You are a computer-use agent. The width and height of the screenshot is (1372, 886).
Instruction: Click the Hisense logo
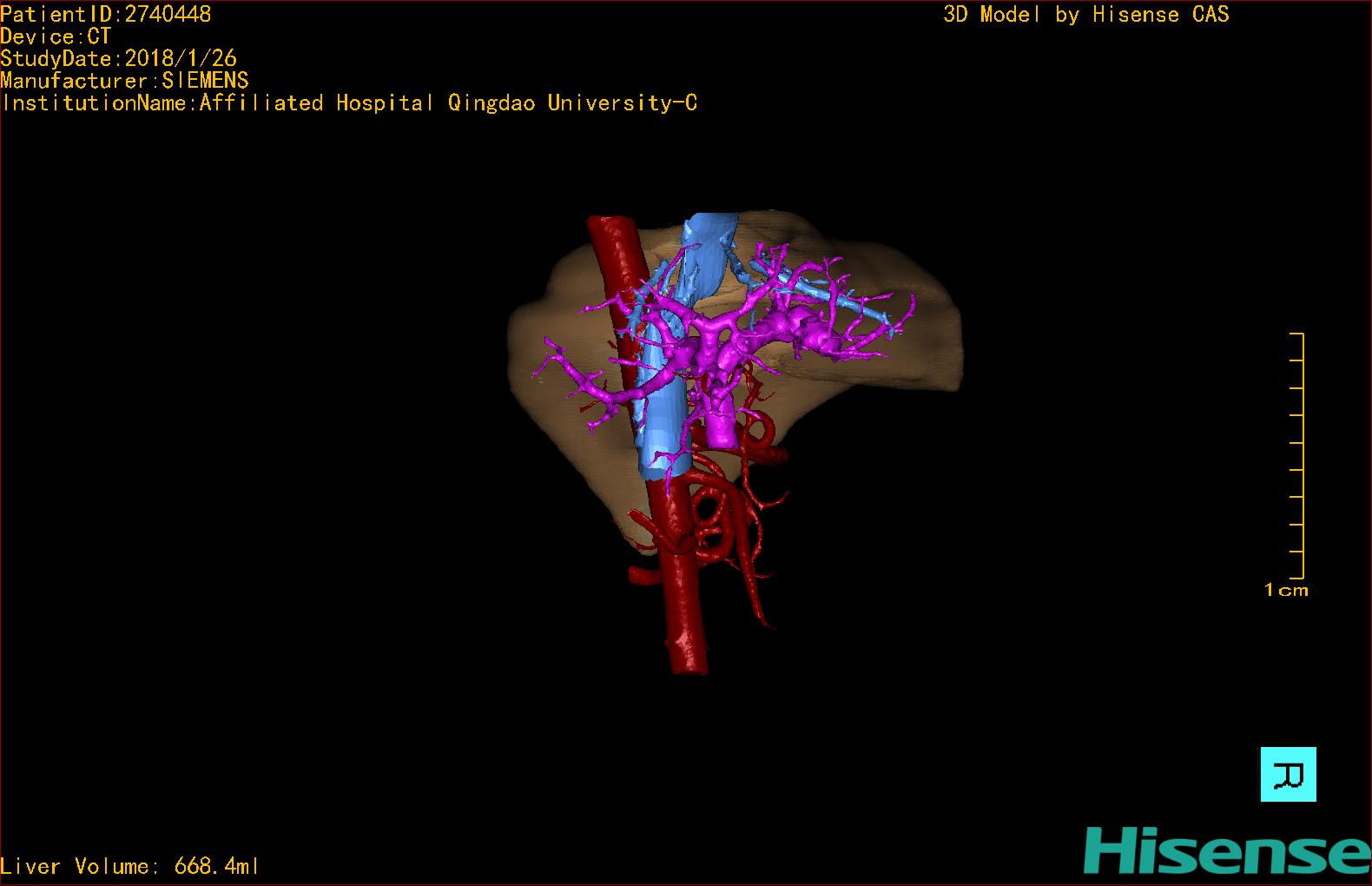(x=1226, y=851)
